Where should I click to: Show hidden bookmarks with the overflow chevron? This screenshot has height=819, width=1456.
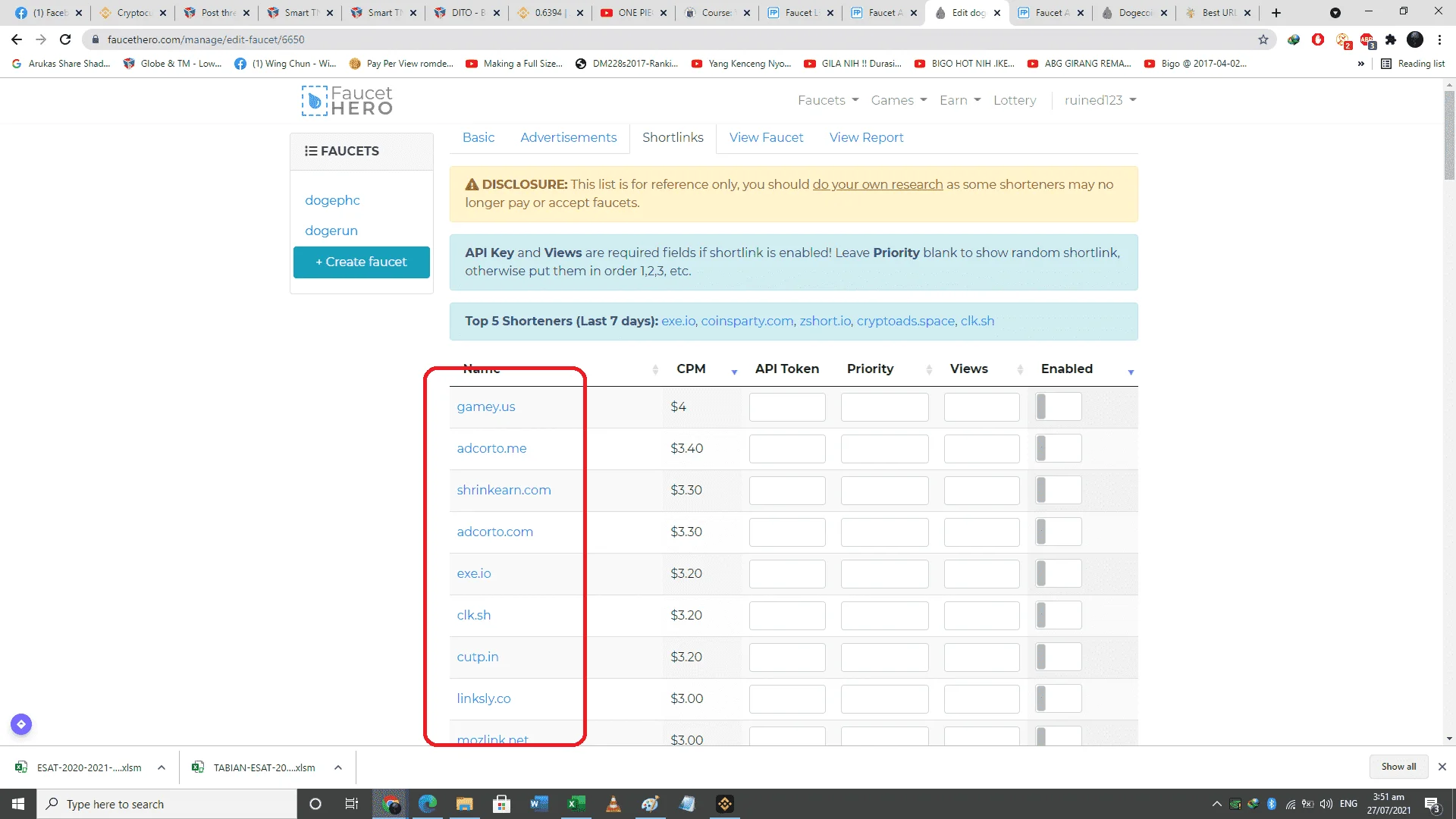[x=1361, y=64]
